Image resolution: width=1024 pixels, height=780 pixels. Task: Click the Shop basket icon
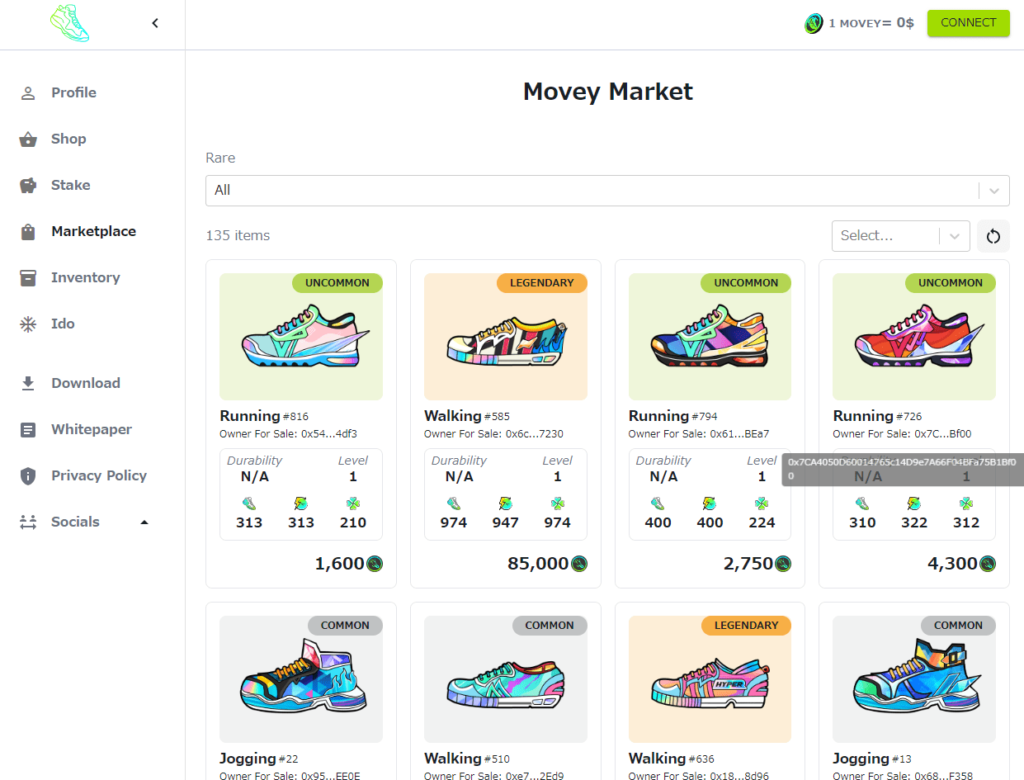(x=28, y=139)
